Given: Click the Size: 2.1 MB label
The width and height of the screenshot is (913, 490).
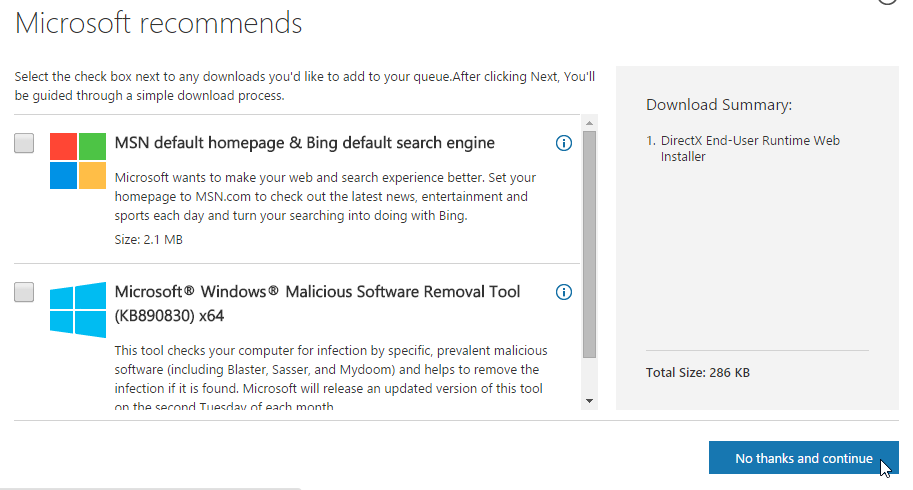Looking at the screenshot, I should click(x=148, y=239).
